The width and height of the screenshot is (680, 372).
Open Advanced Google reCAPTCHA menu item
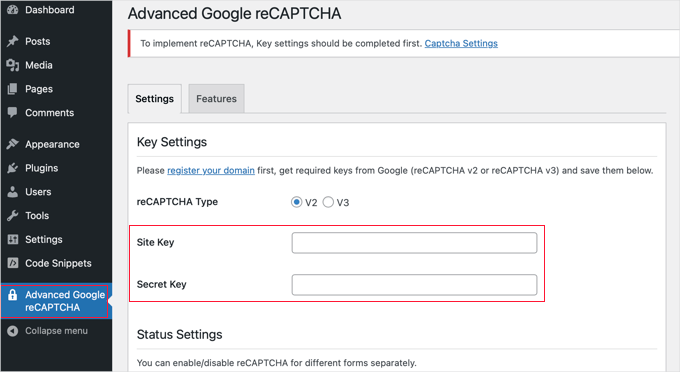pos(56,301)
